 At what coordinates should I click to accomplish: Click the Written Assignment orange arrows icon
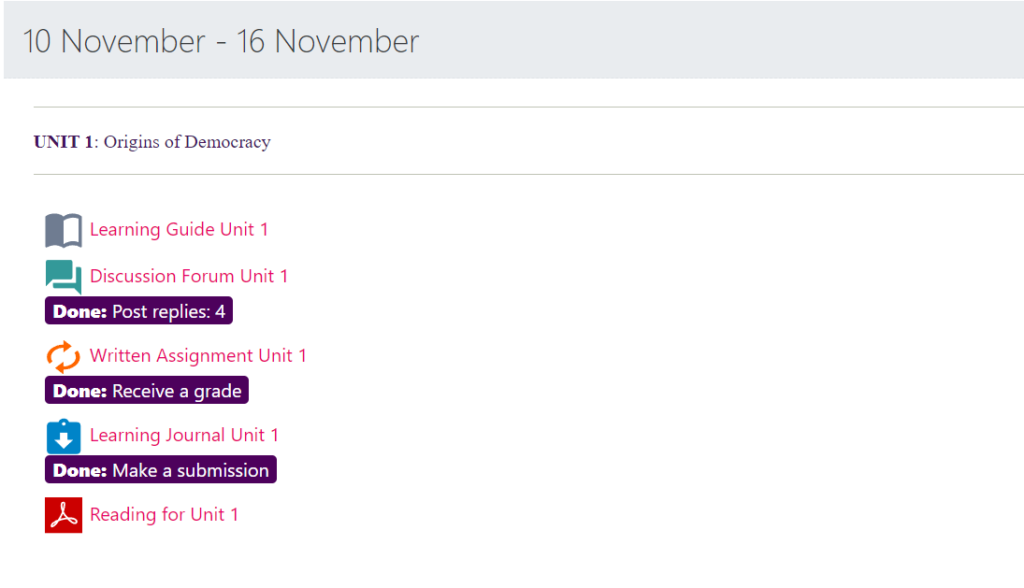click(63, 356)
